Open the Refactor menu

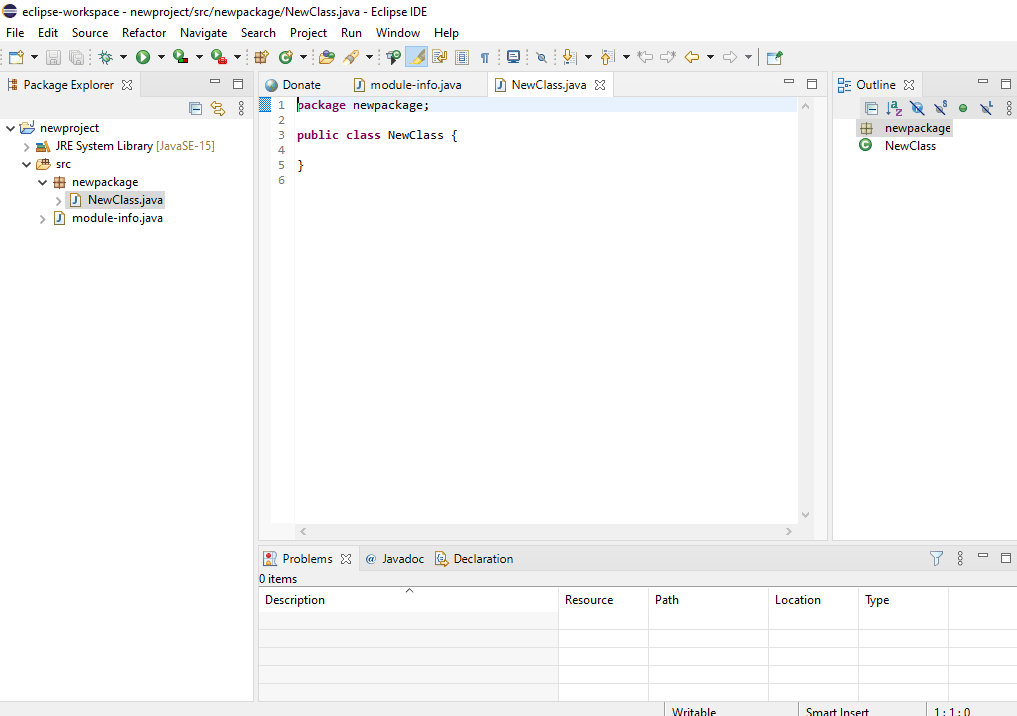[x=144, y=33]
